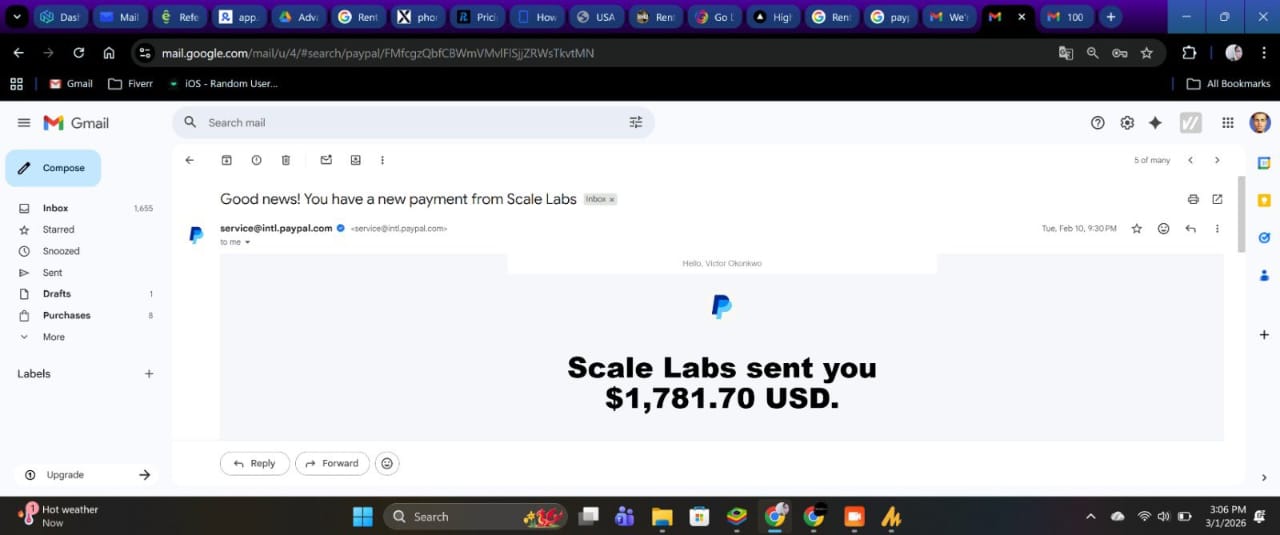This screenshot has width=1280, height=535.
Task: Expand the 'to me' recipient details arrow
Action: [247, 242]
